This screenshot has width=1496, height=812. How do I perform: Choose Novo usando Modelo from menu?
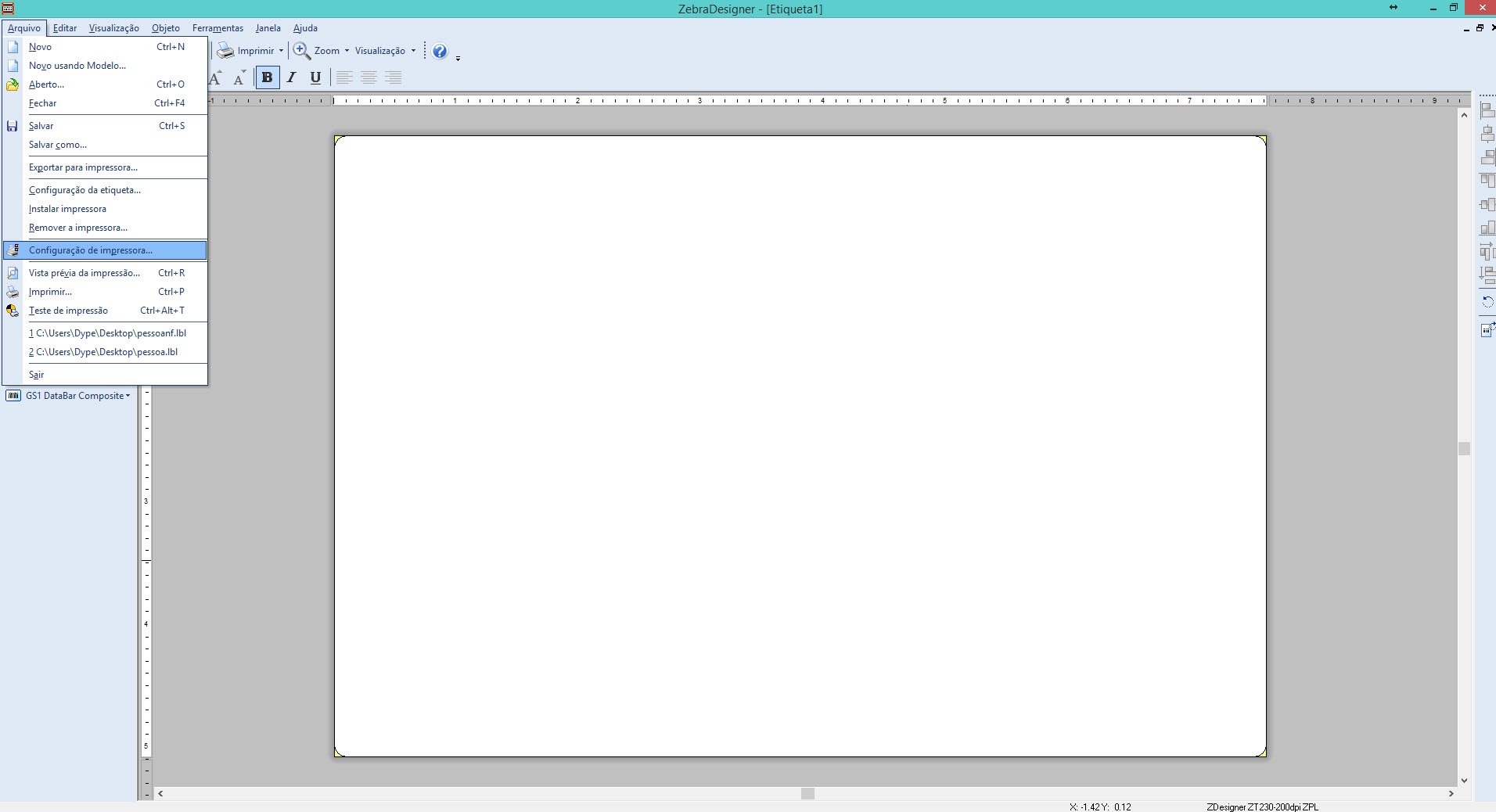point(105,66)
